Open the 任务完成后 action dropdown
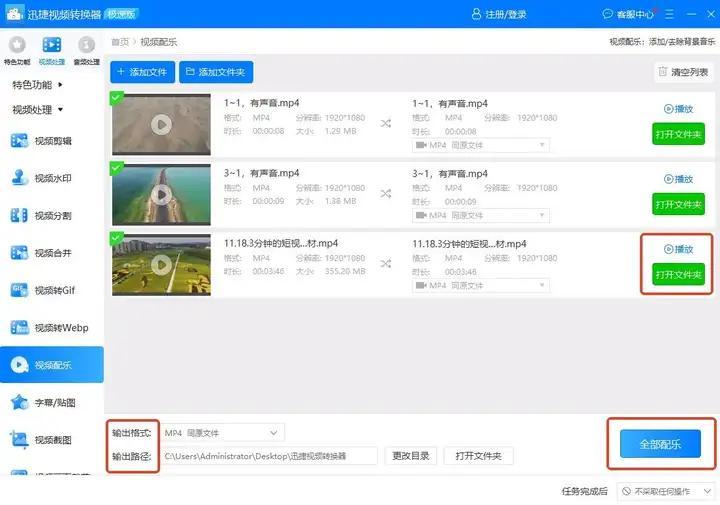The image size is (720, 505). coord(666,491)
